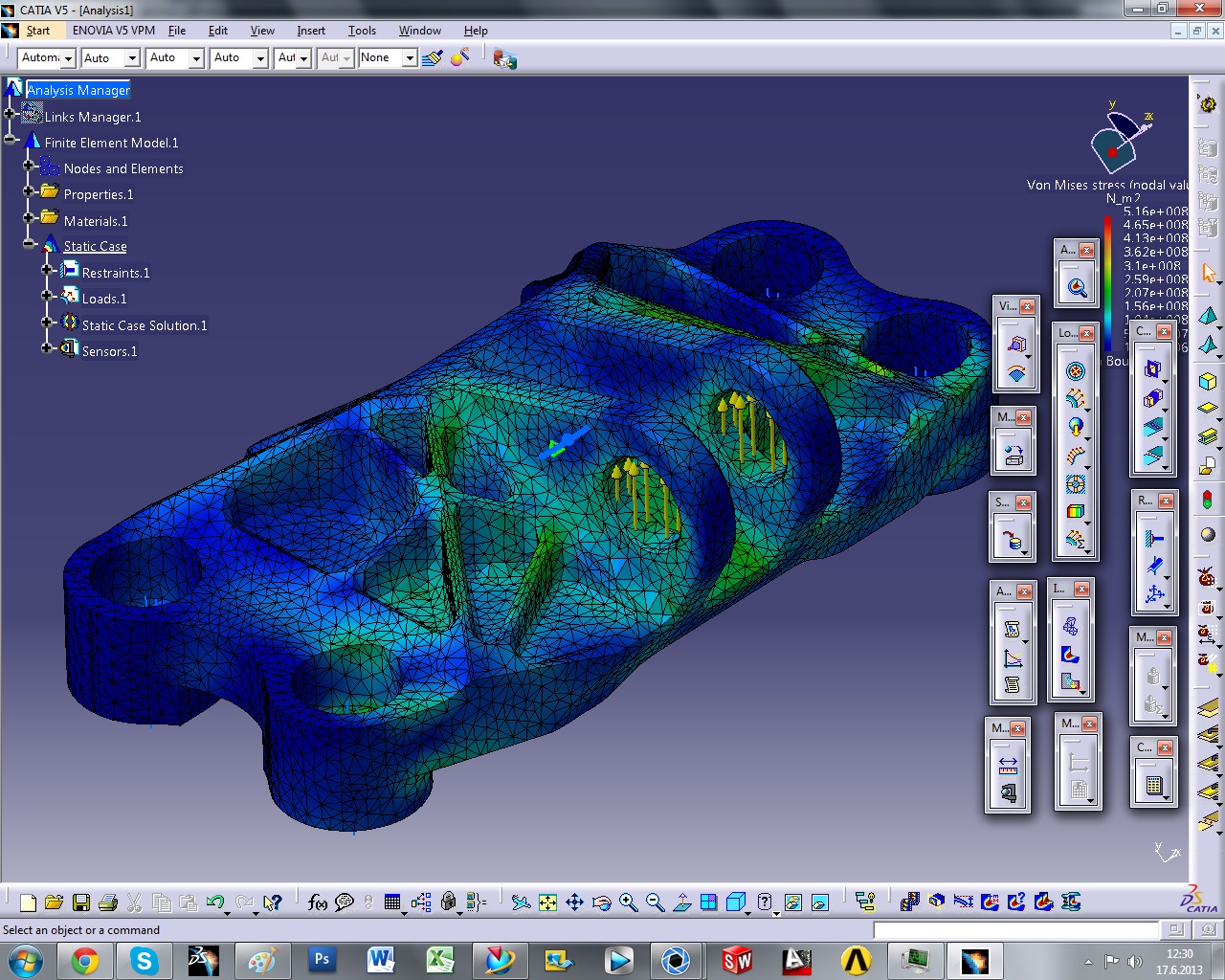
Task: Toggle Swap Visible Space view
Action: [819, 902]
